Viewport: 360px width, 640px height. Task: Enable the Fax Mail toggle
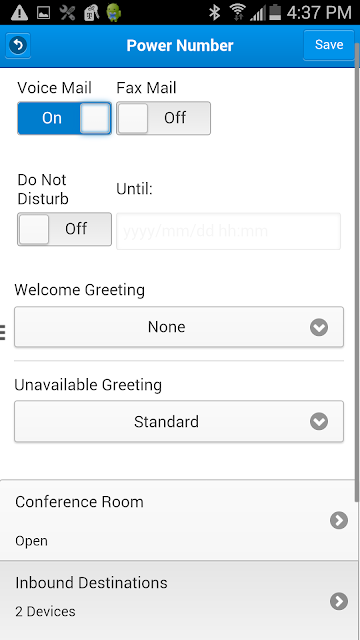pyautogui.click(x=163, y=118)
